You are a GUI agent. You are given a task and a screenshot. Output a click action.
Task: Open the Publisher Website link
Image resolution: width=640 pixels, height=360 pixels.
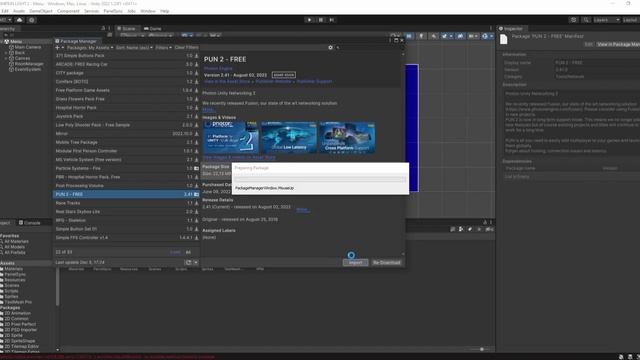coord(273,81)
